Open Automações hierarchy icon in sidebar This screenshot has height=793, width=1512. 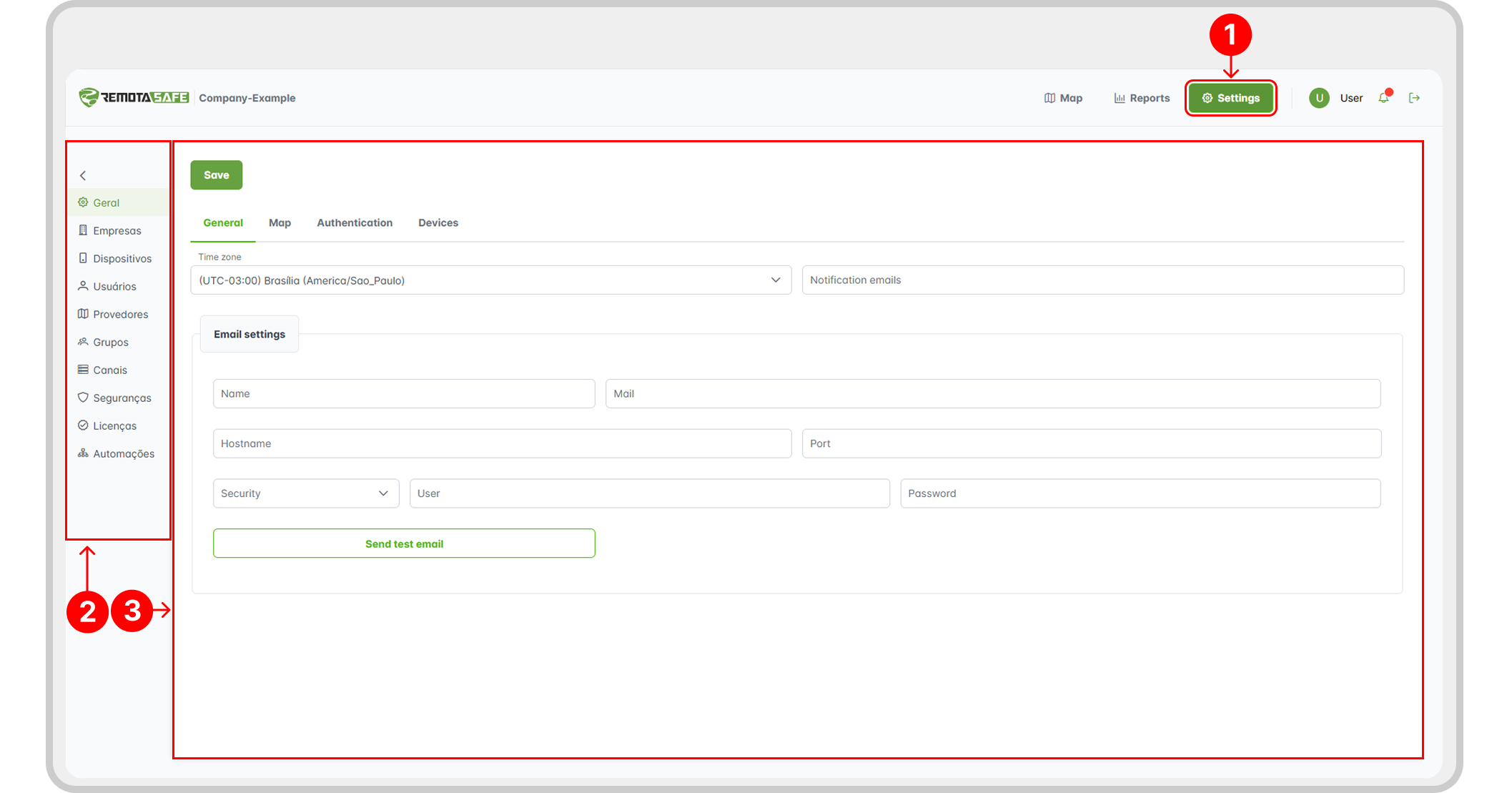(x=83, y=453)
